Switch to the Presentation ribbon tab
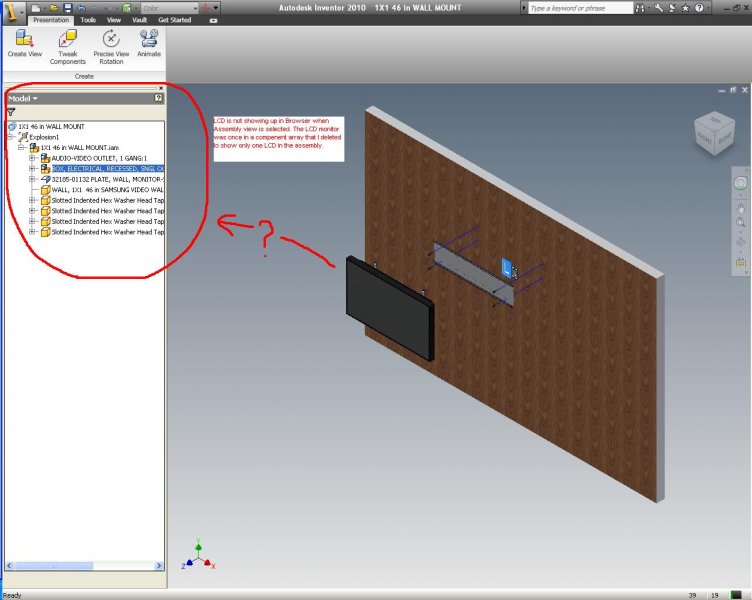The width and height of the screenshot is (752, 600). 51,20
